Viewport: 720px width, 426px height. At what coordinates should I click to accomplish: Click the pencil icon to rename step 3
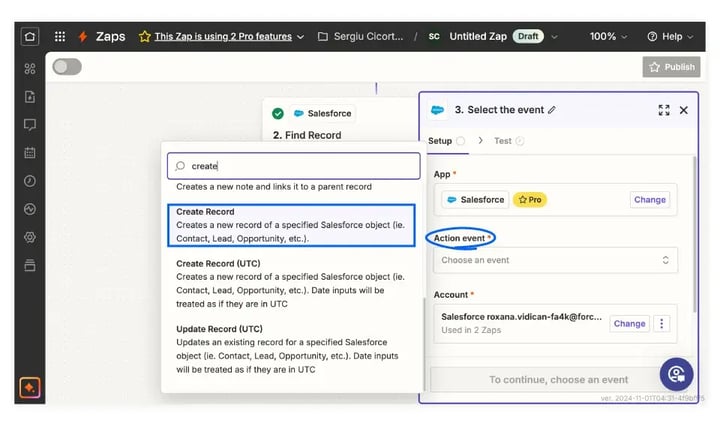point(552,110)
